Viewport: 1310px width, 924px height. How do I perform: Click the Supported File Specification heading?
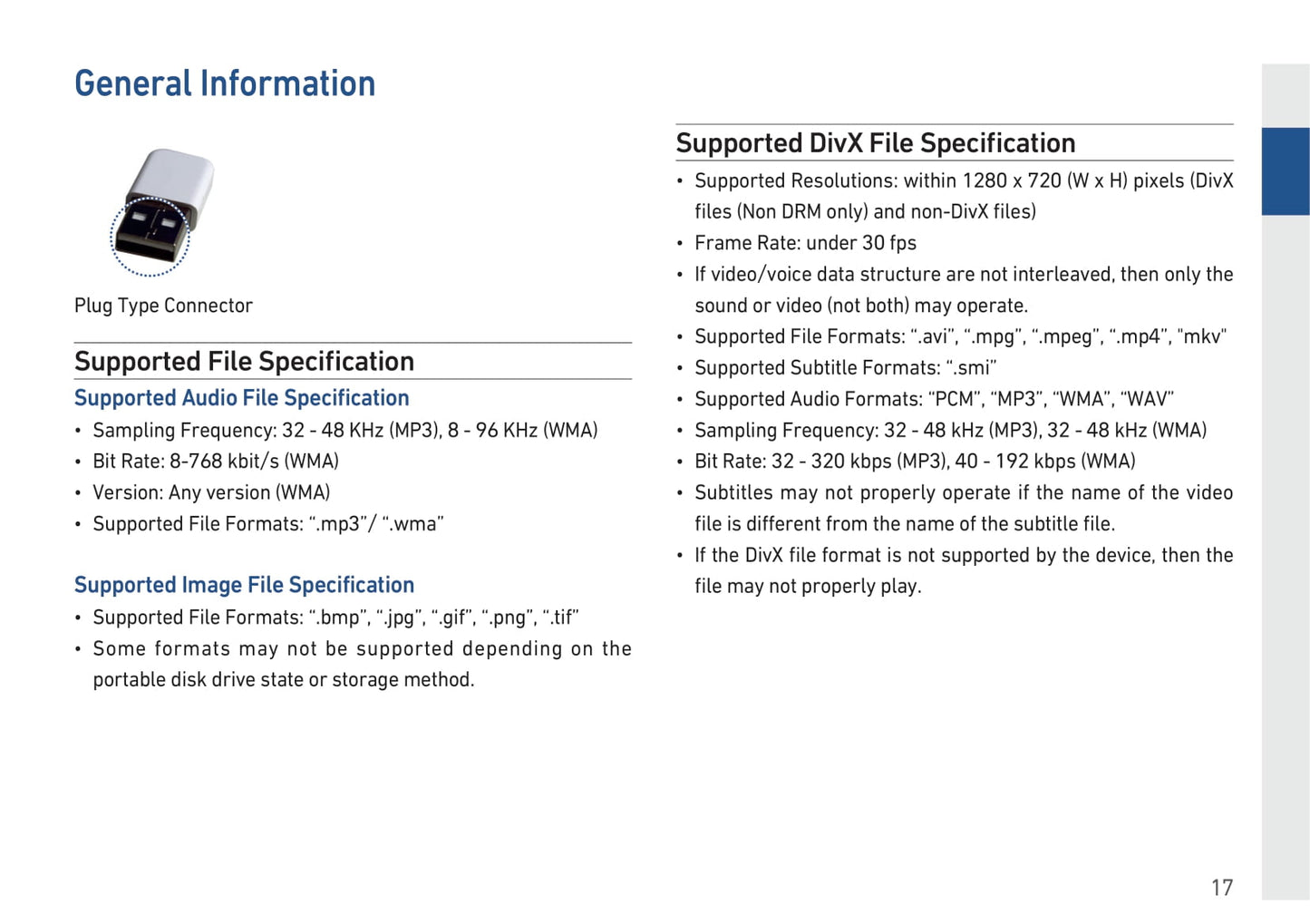pos(244,362)
